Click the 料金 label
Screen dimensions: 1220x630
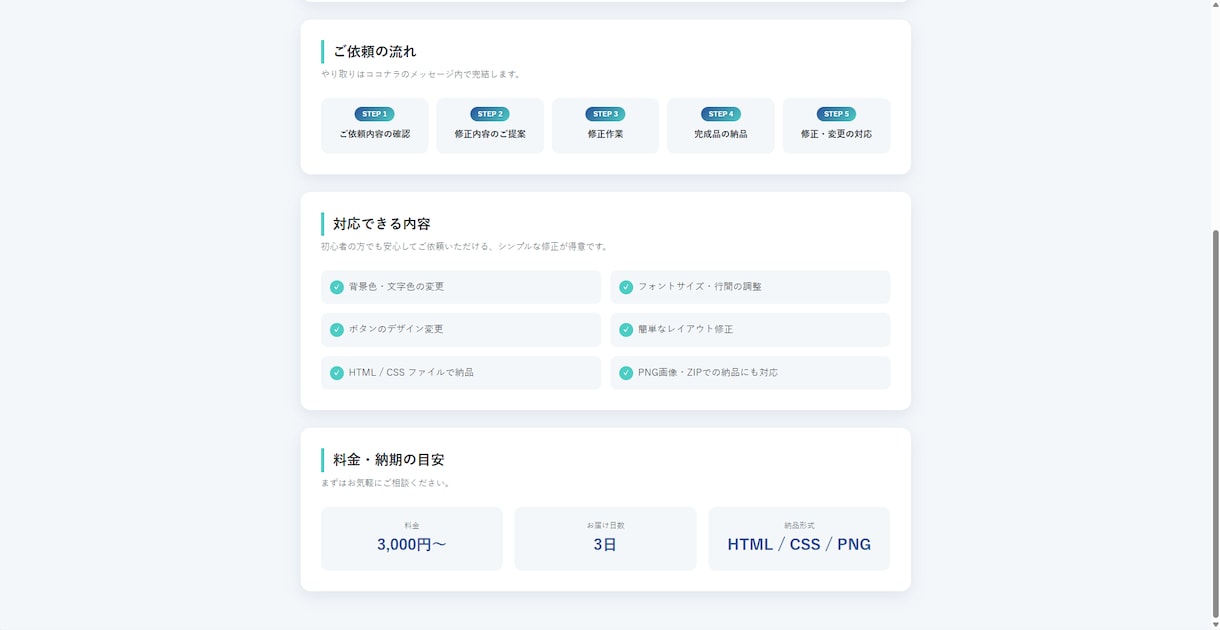tap(412, 526)
